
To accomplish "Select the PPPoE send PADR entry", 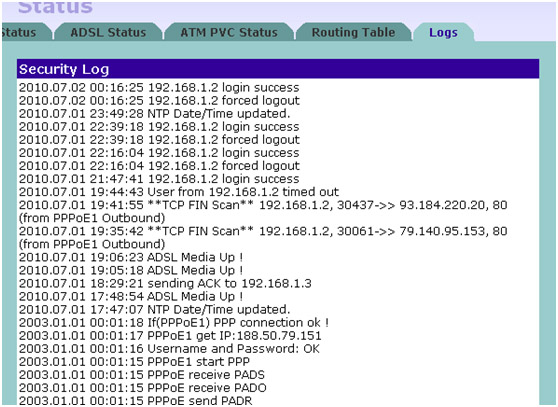I will click(135, 401).
